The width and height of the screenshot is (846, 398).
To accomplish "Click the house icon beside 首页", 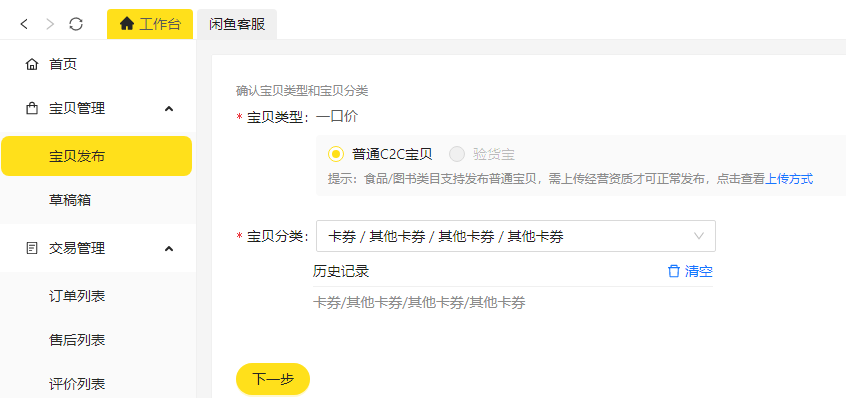I will click(32, 65).
